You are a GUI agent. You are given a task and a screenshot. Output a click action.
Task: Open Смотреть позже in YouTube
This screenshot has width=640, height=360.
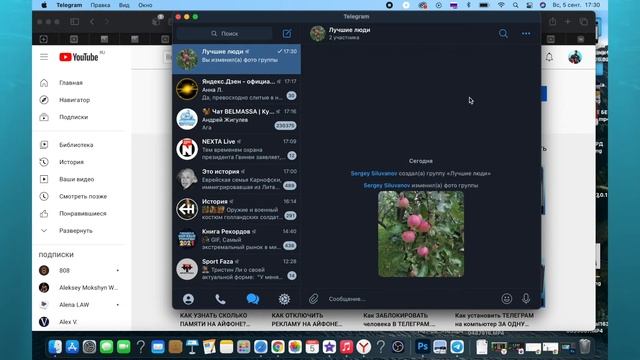[83, 196]
